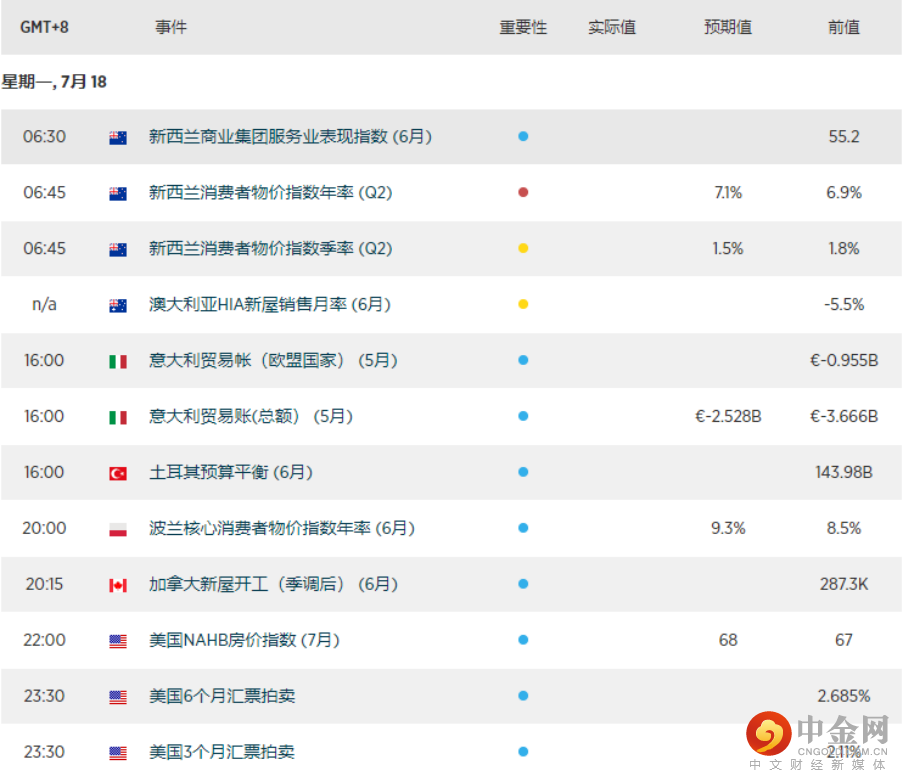Select the 土耳其预算平衡 (6月) event

[230, 472]
